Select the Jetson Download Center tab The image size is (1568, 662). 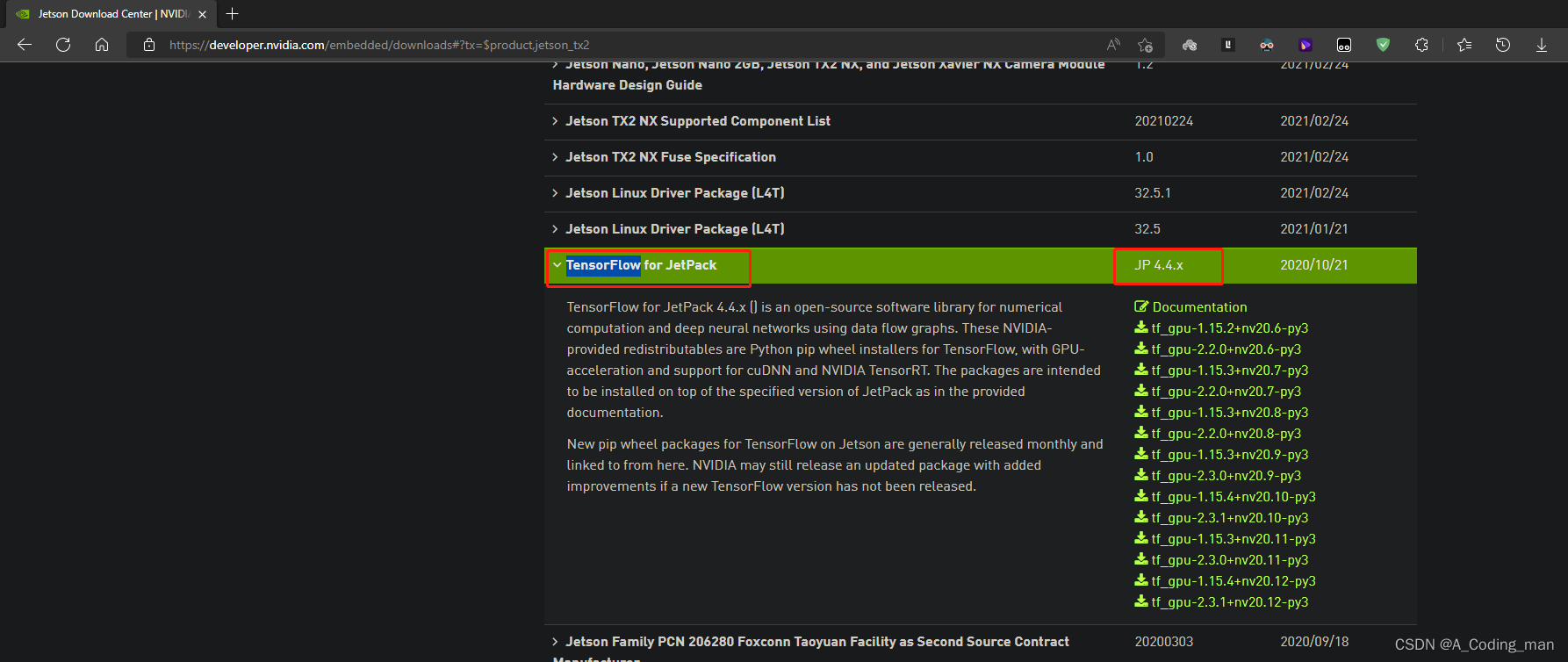coord(110,14)
